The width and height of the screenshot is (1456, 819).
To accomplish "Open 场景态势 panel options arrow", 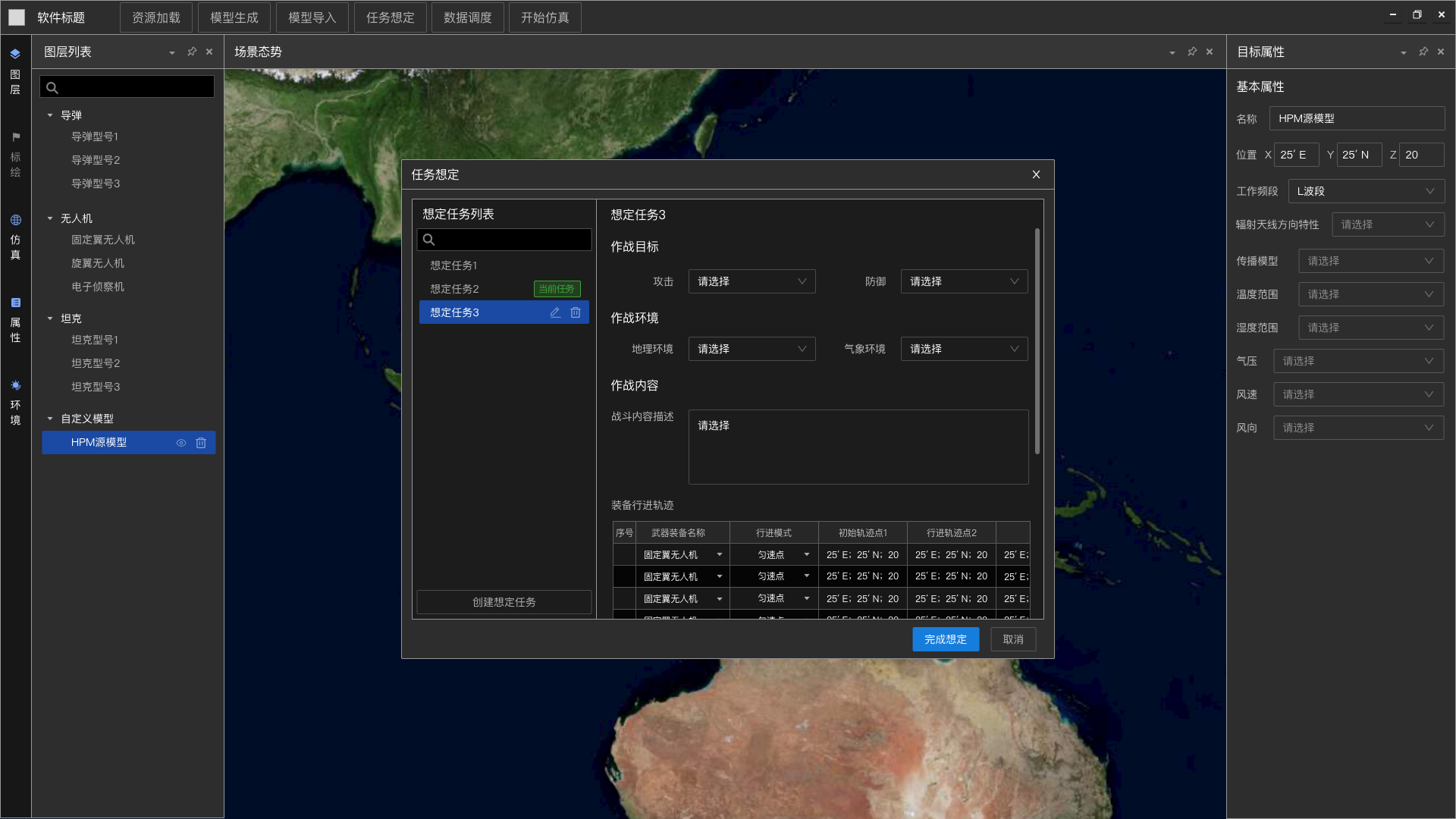I will tap(1172, 52).
